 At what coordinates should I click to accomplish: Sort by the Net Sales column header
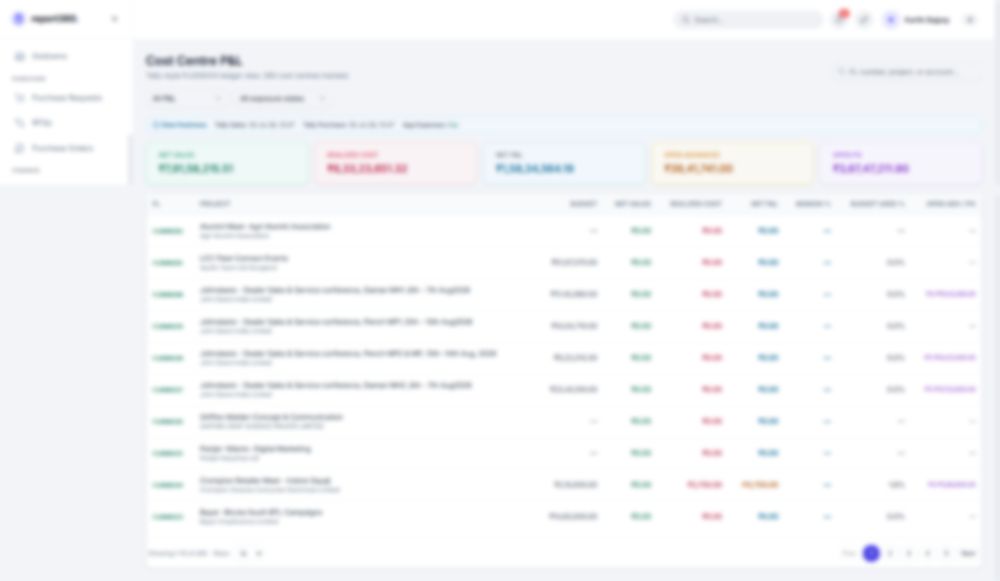[633, 204]
